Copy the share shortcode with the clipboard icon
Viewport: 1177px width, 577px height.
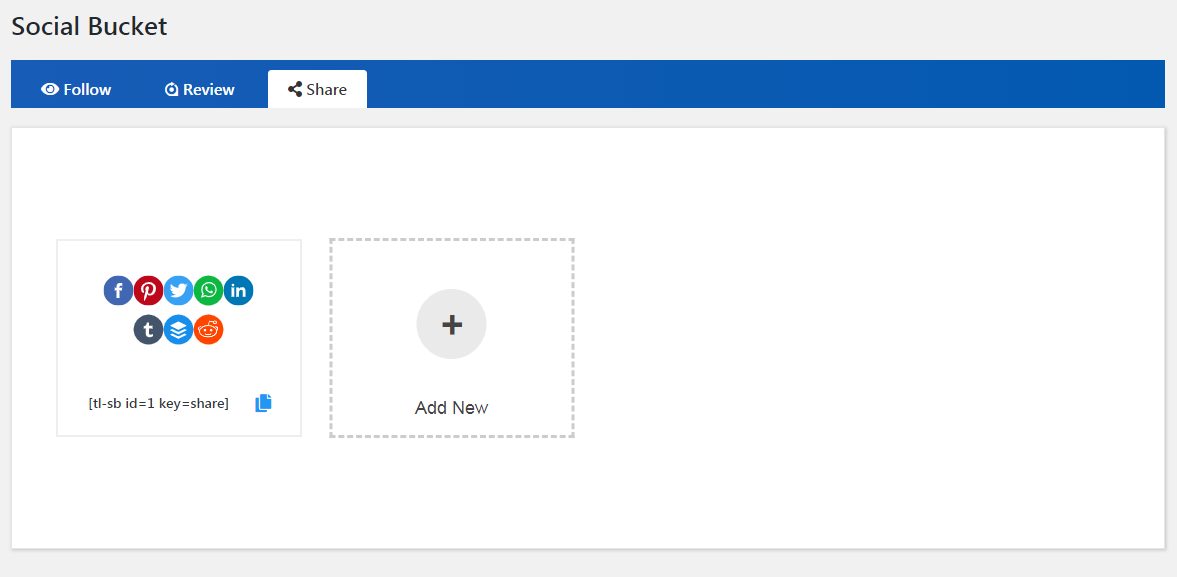(263, 403)
